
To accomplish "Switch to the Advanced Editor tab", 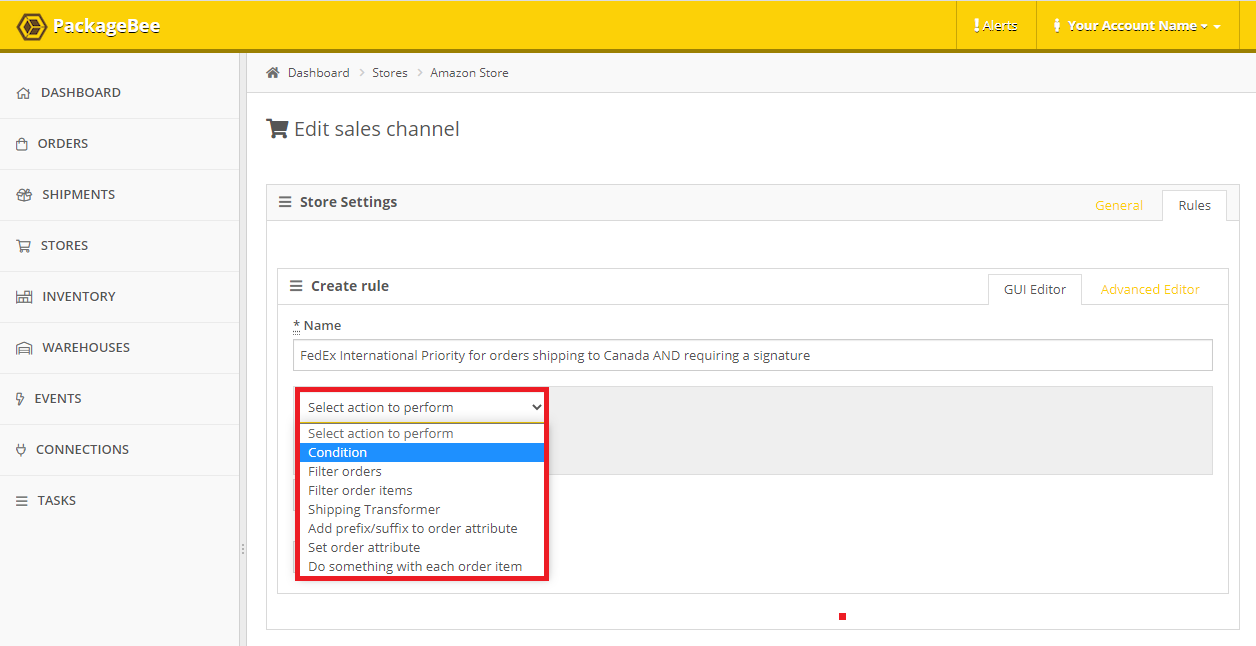I will tap(1150, 289).
